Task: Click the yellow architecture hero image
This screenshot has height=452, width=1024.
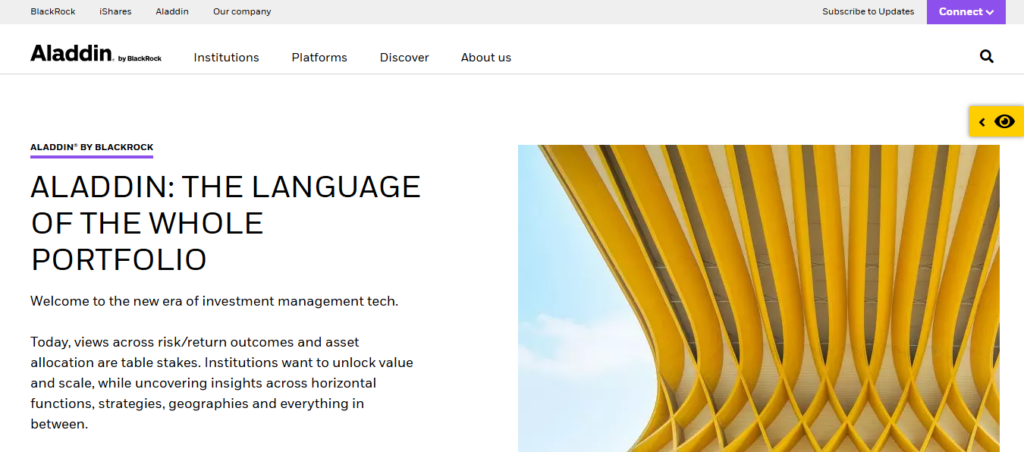Action: (758, 298)
